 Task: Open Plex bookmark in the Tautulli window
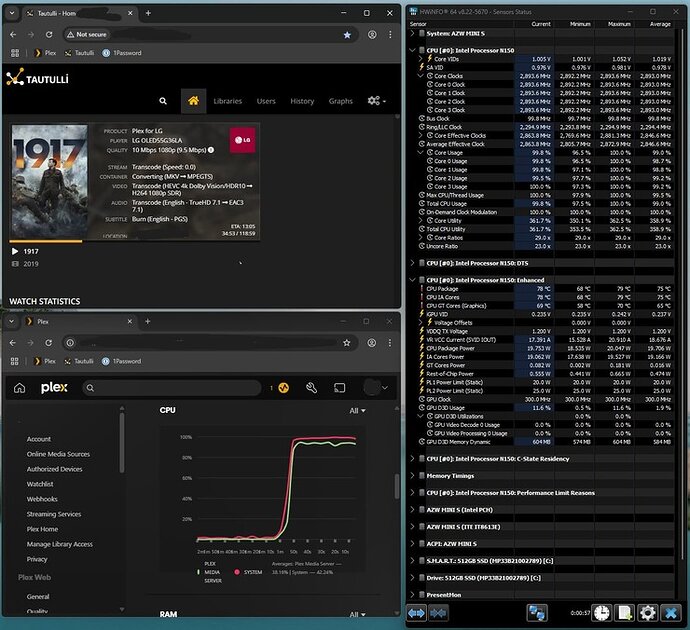coord(45,53)
